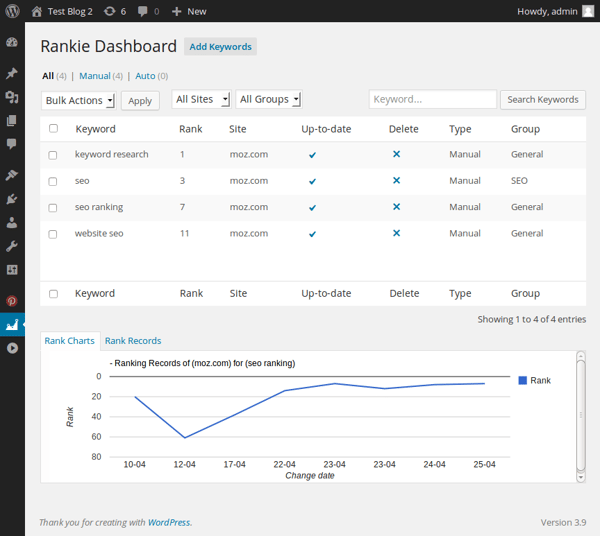Focus the Keyword search input field
The width and height of the screenshot is (600, 536).
coord(432,100)
